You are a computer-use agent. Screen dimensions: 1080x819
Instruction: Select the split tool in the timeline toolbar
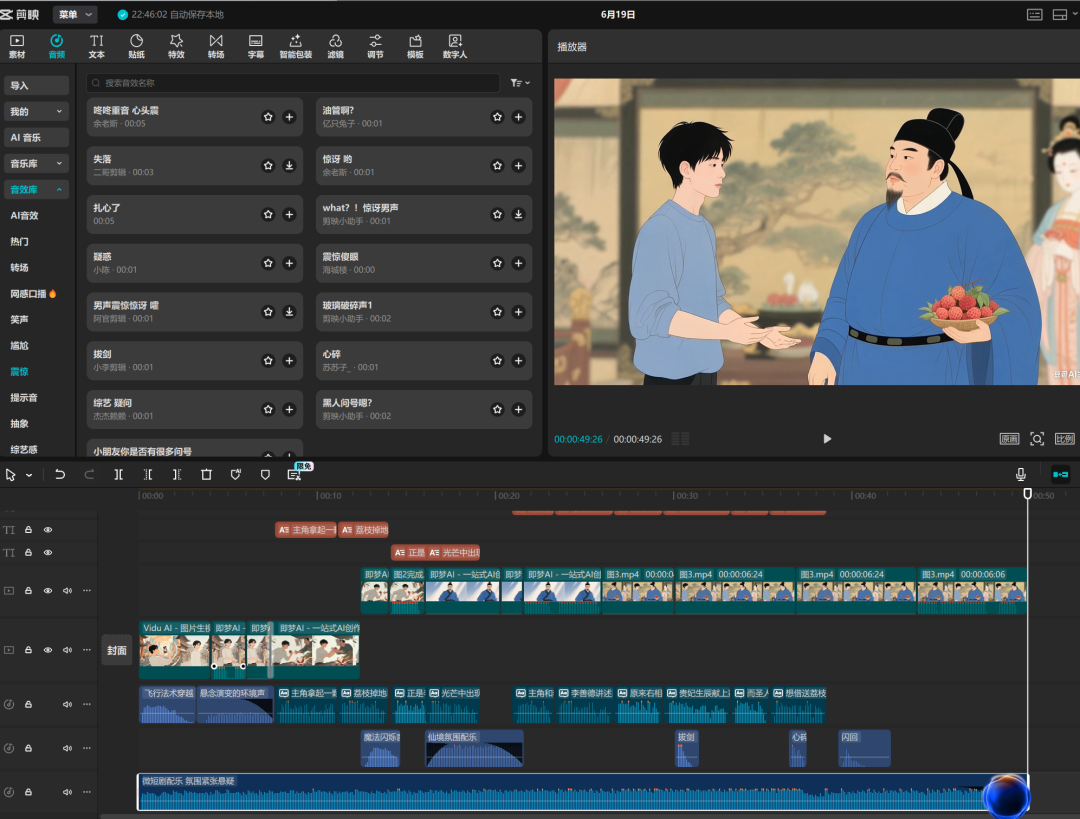pos(118,474)
